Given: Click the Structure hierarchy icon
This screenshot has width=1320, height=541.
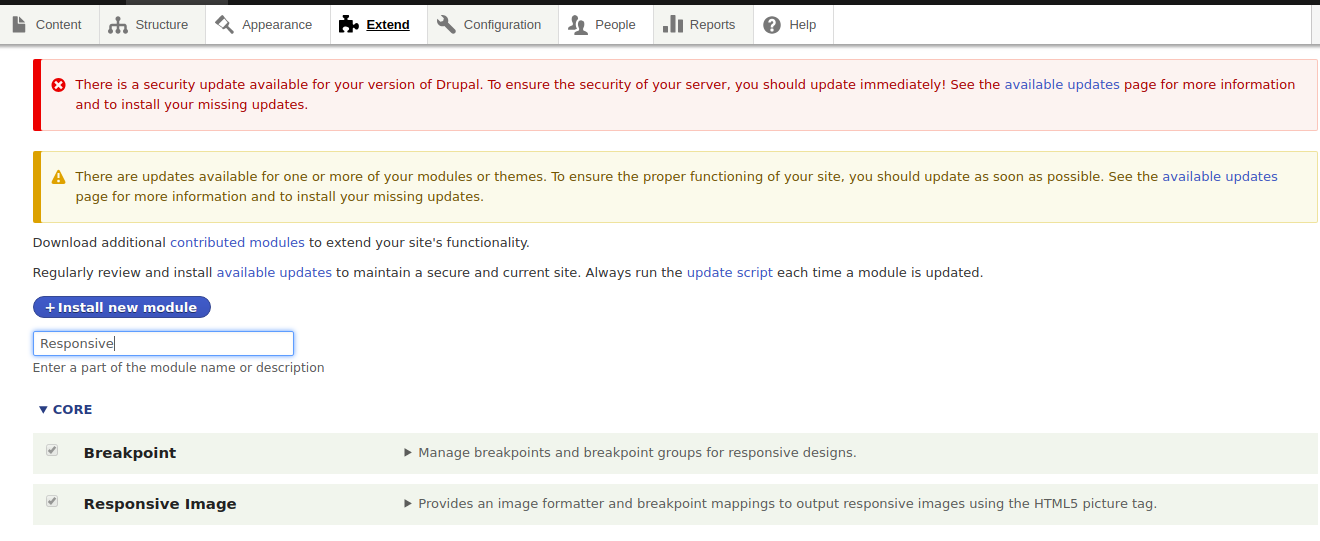Looking at the screenshot, I should (118, 25).
